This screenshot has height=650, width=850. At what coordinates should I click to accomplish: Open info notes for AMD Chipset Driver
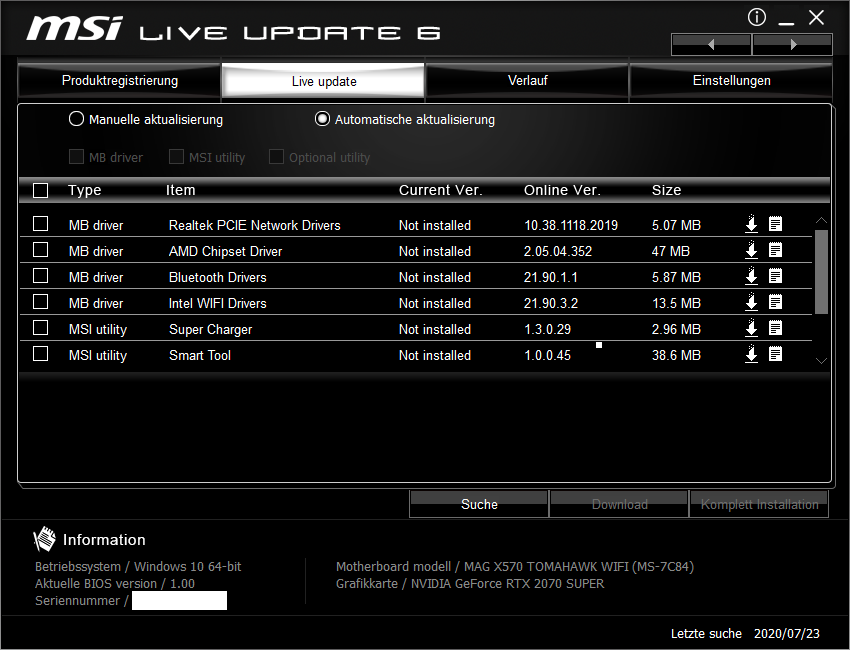click(x=775, y=250)
